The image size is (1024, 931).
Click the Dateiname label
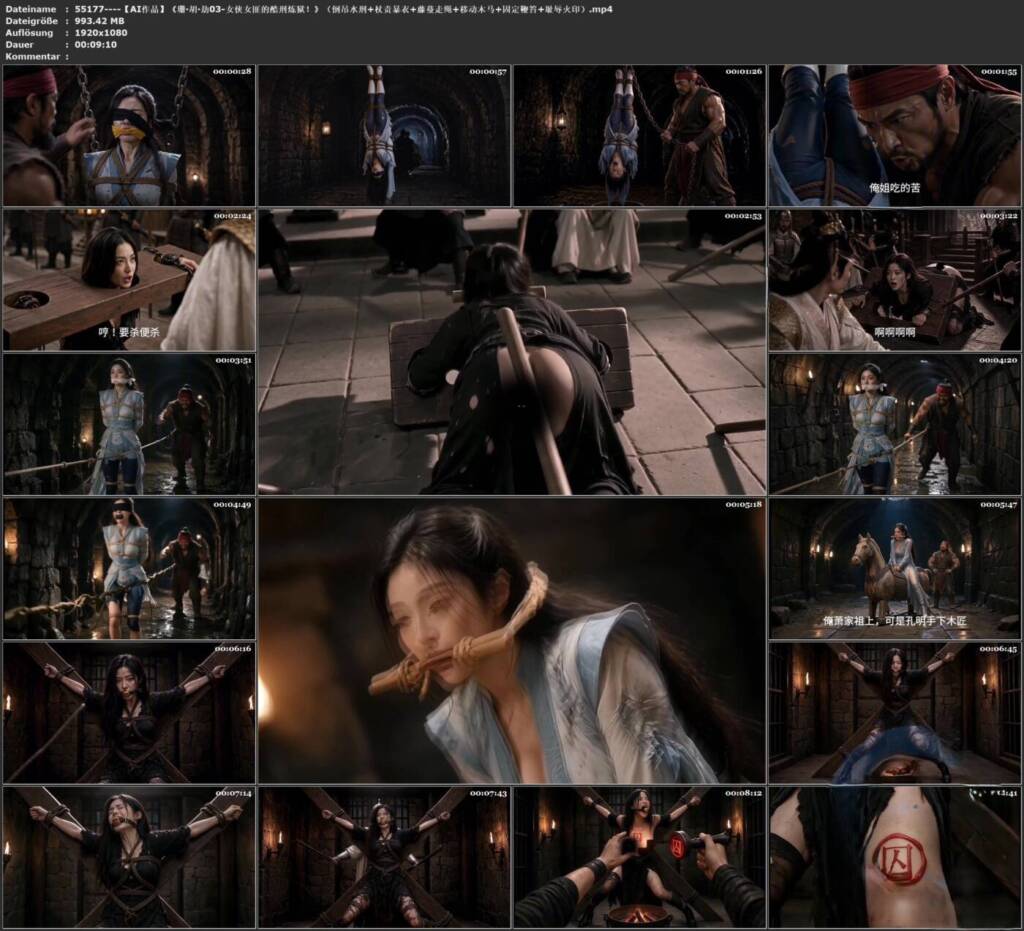tap(30, 9)
